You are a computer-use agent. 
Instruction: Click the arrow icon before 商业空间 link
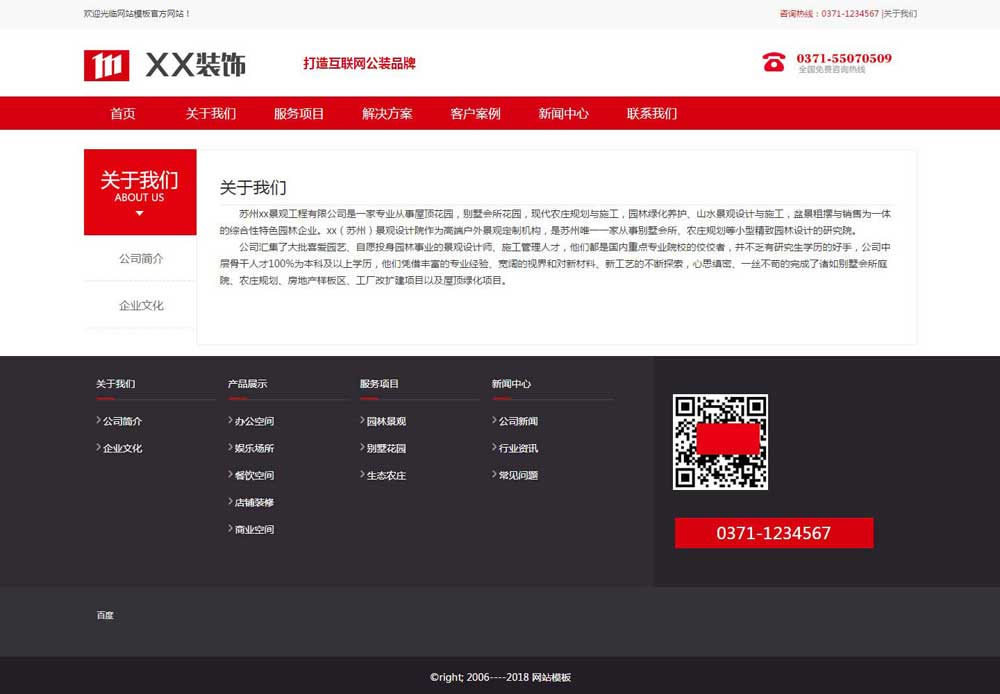click(x=230, y=529)
